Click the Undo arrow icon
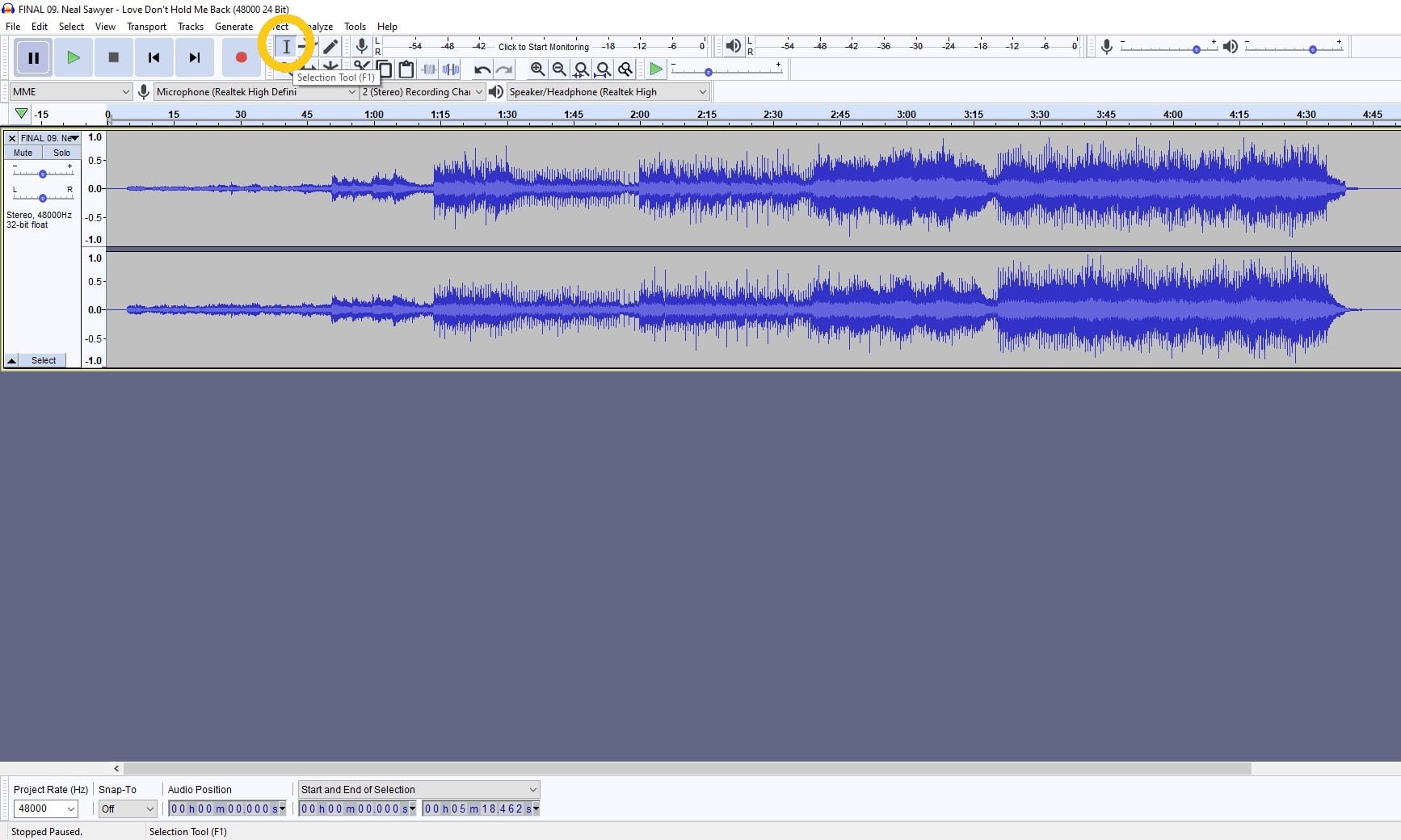1401x840 pixels. (x=482, y=69)
